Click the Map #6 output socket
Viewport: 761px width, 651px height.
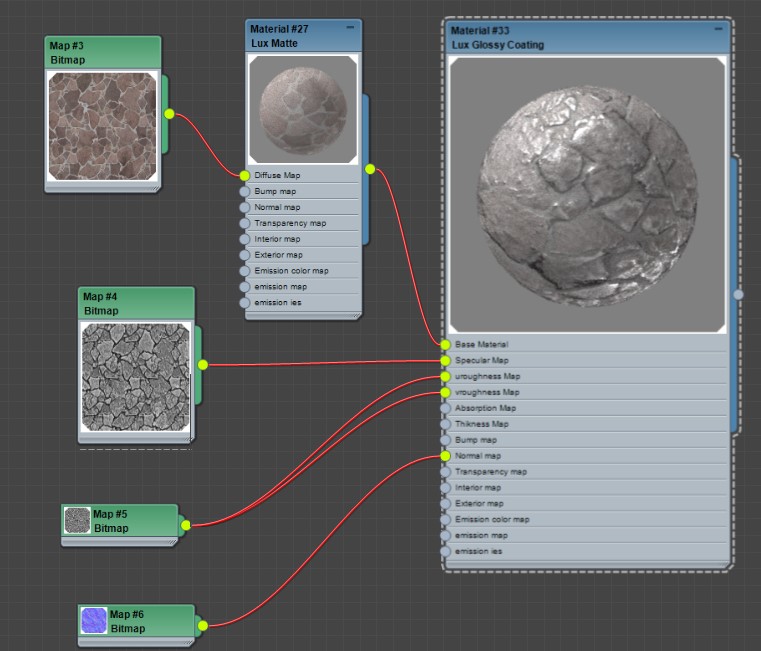point(202,626)
